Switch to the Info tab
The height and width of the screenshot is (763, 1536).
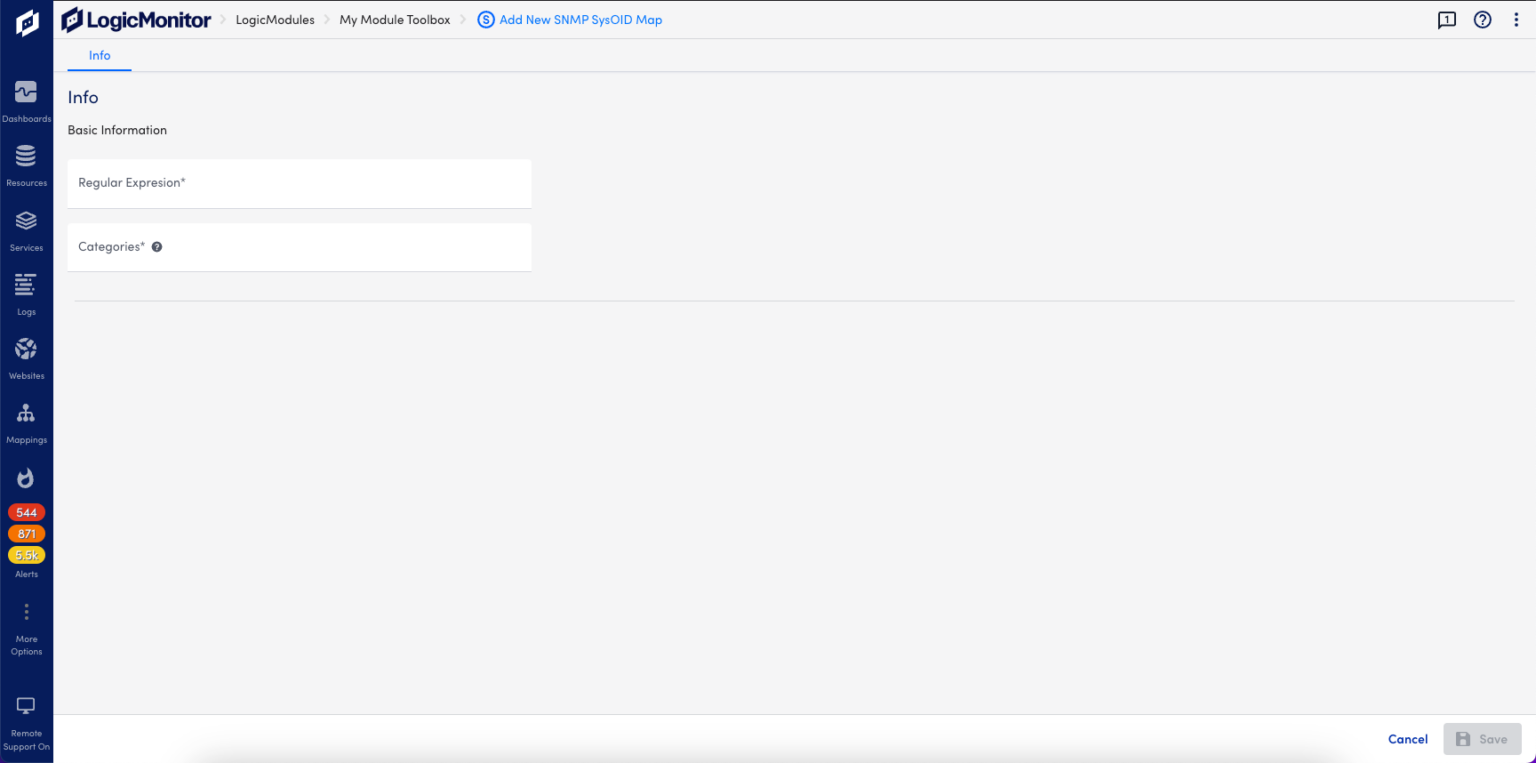(99, 56)
